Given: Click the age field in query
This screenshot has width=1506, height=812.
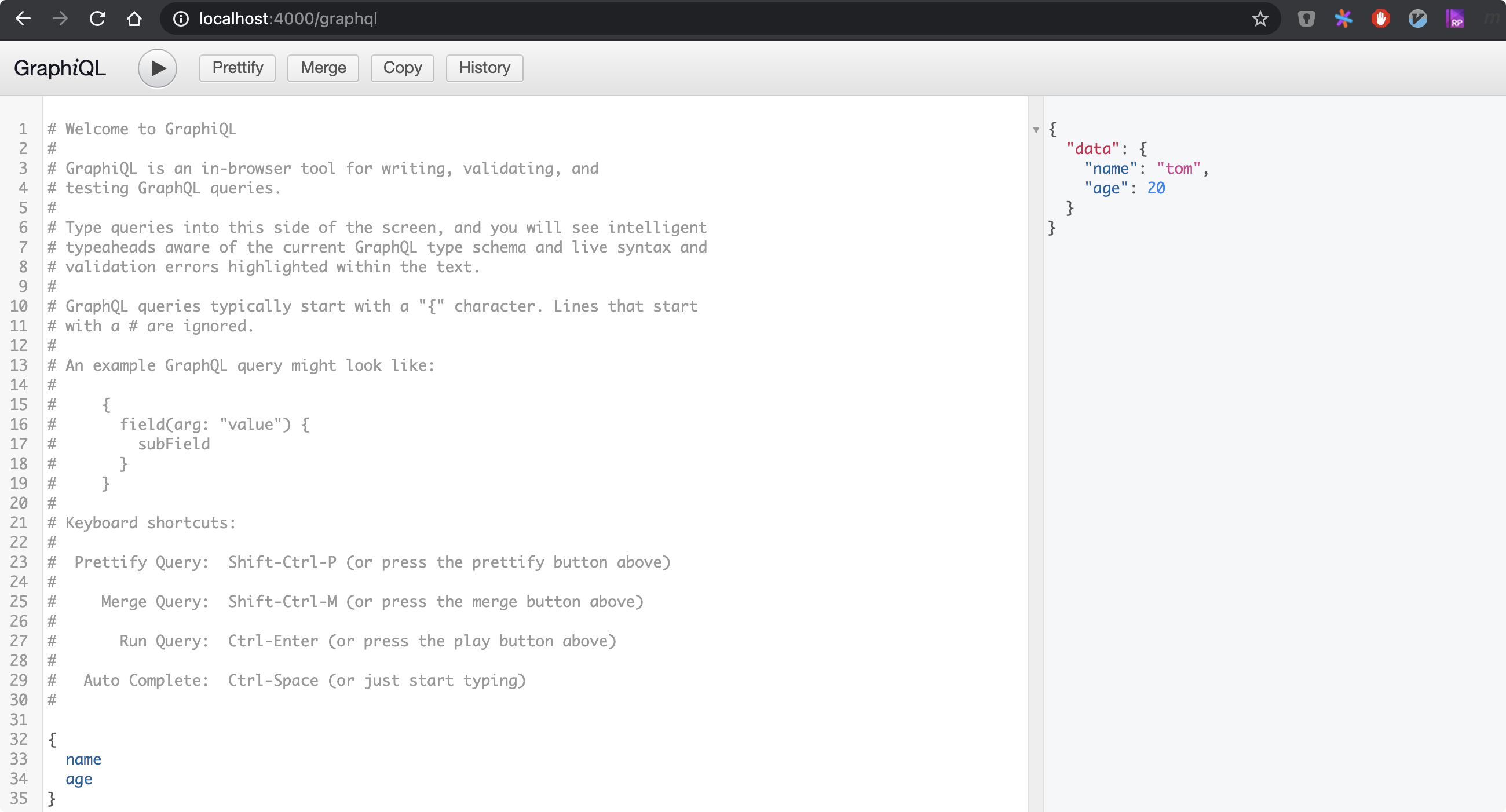Looking at the screenshot, I should 79,778.
